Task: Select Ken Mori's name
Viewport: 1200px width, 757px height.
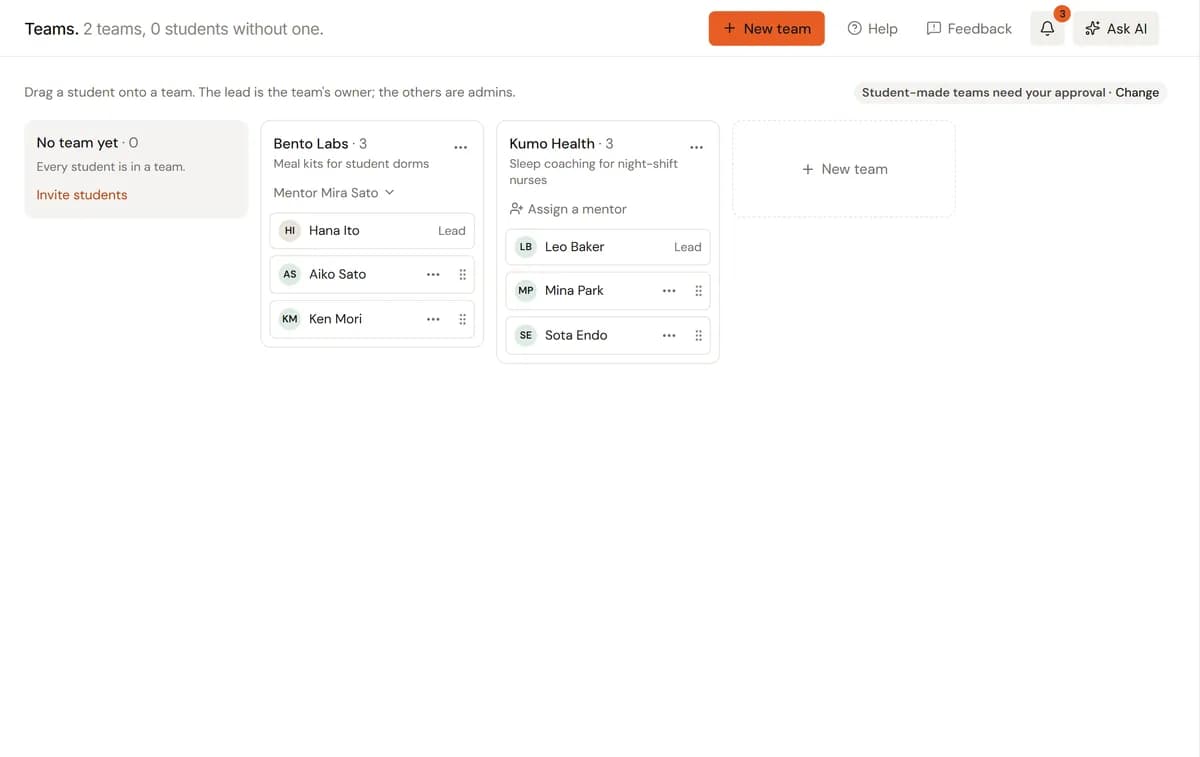Action: coord(335,319)
